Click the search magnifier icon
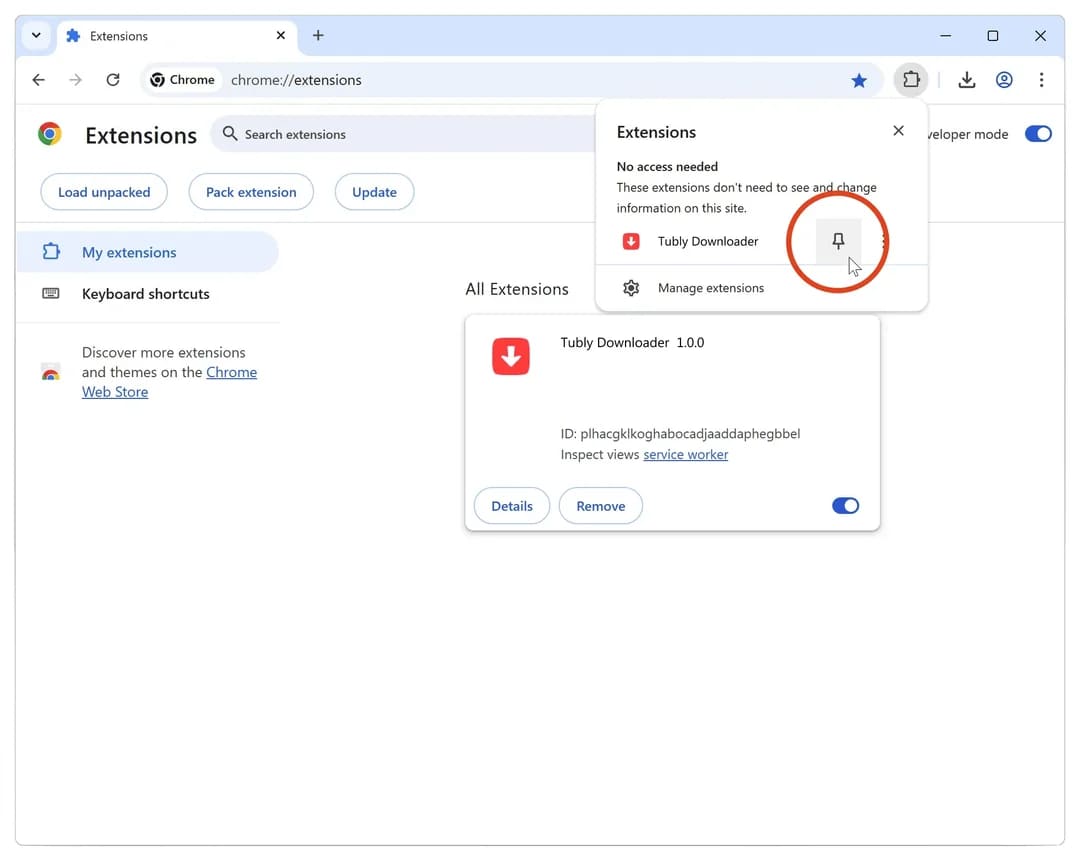 point(230,134)
